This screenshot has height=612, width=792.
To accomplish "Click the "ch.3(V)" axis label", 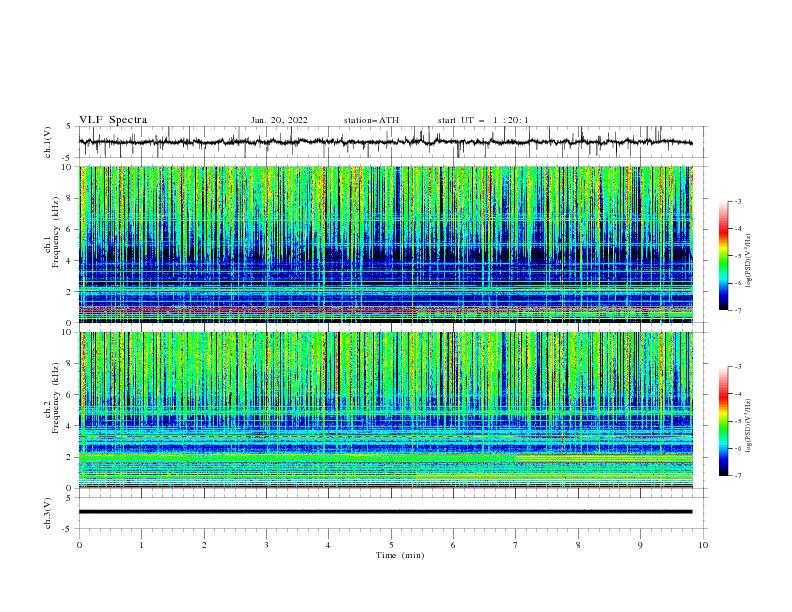I will click(x=48, y=513).
